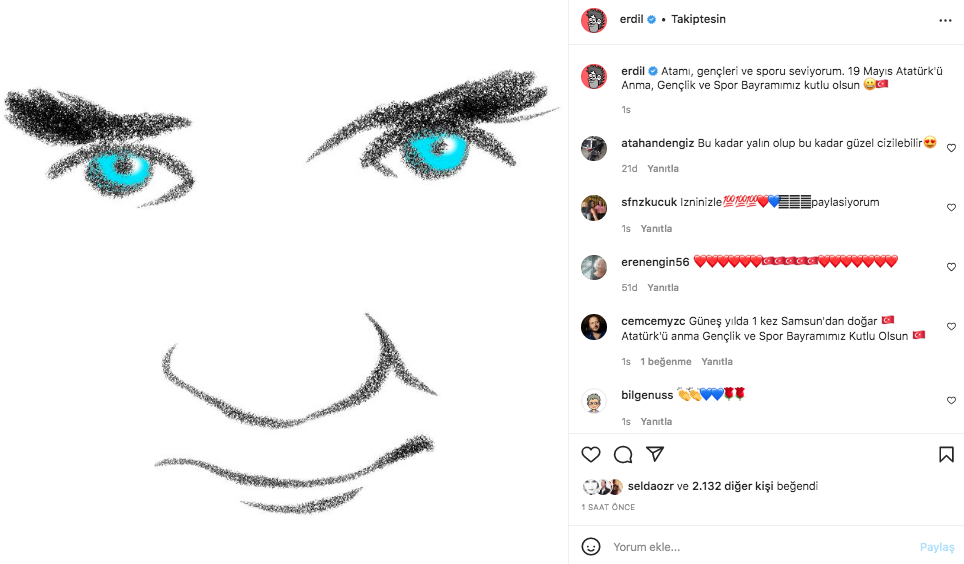Share post via paper plane icon

click(655, 454)
